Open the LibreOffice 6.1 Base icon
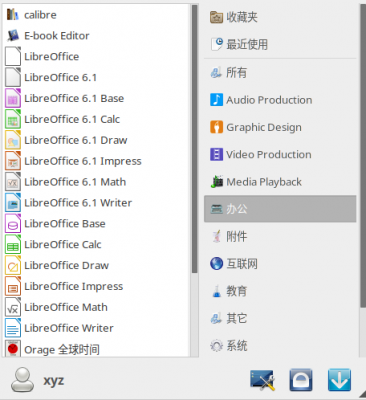The width and height of the screenshot is (366, 400). [13, 98]
